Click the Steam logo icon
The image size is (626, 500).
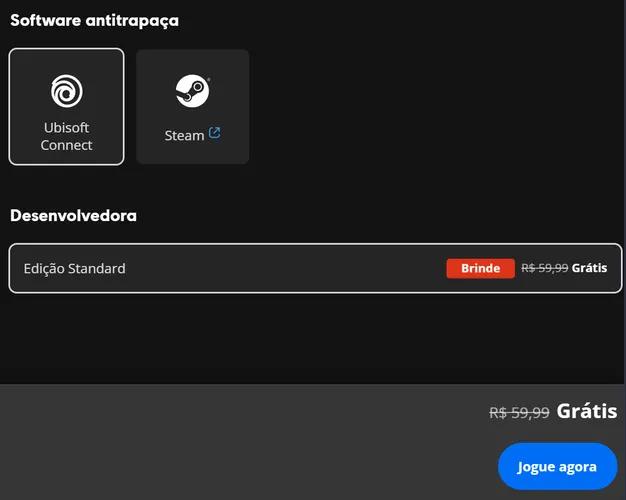tap(193, 91)
